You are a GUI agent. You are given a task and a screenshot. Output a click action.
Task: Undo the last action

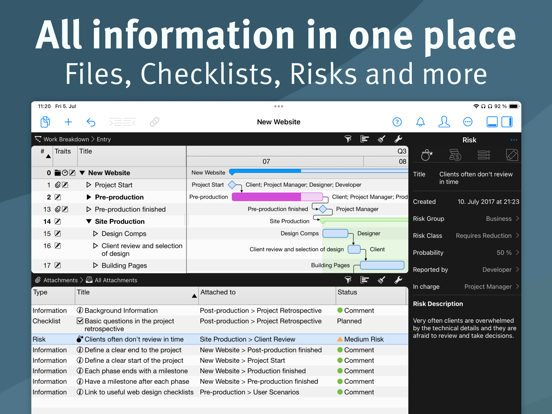point(91,122)
